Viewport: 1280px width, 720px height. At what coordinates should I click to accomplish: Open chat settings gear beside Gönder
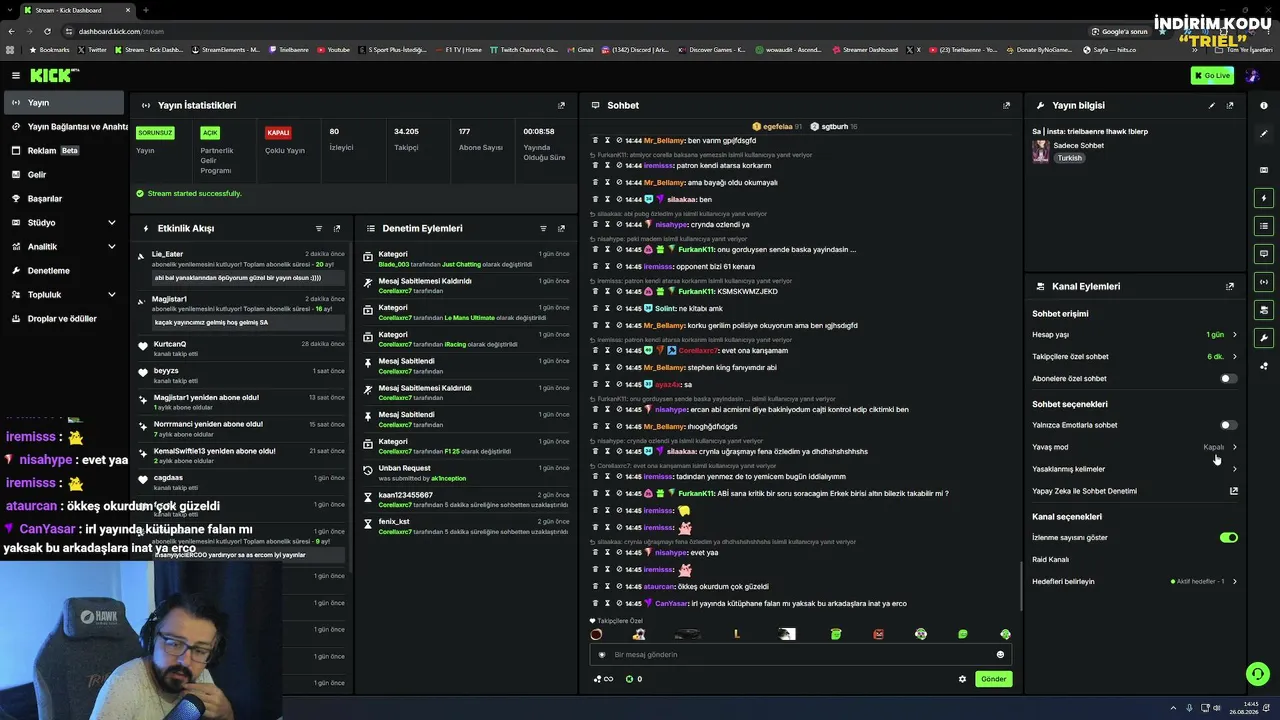coord(962,679)
